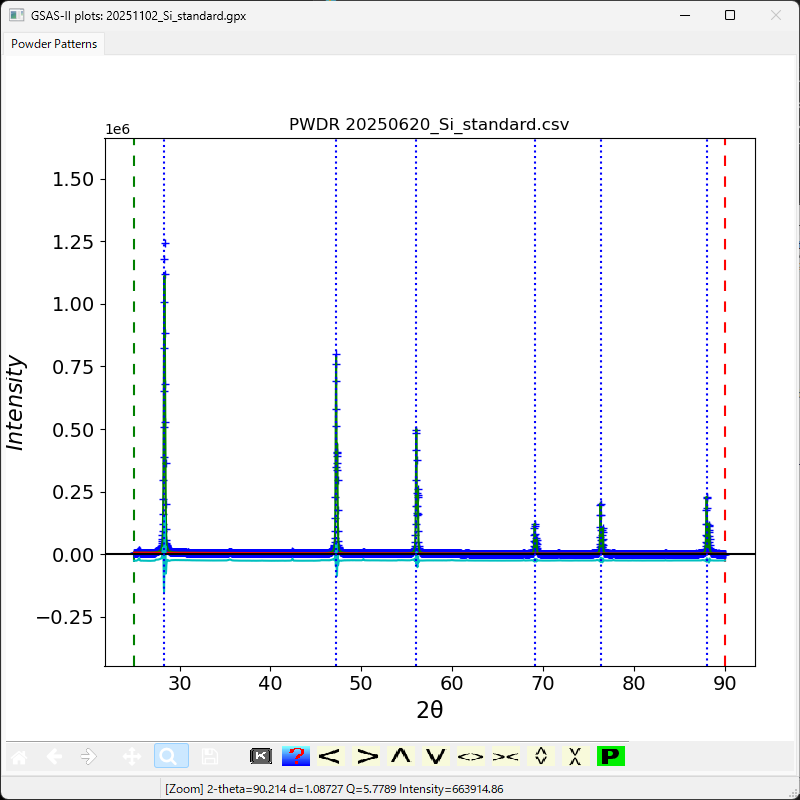
Task: Shift plot right with > arrow icon
Action: (x=366, y=757)
